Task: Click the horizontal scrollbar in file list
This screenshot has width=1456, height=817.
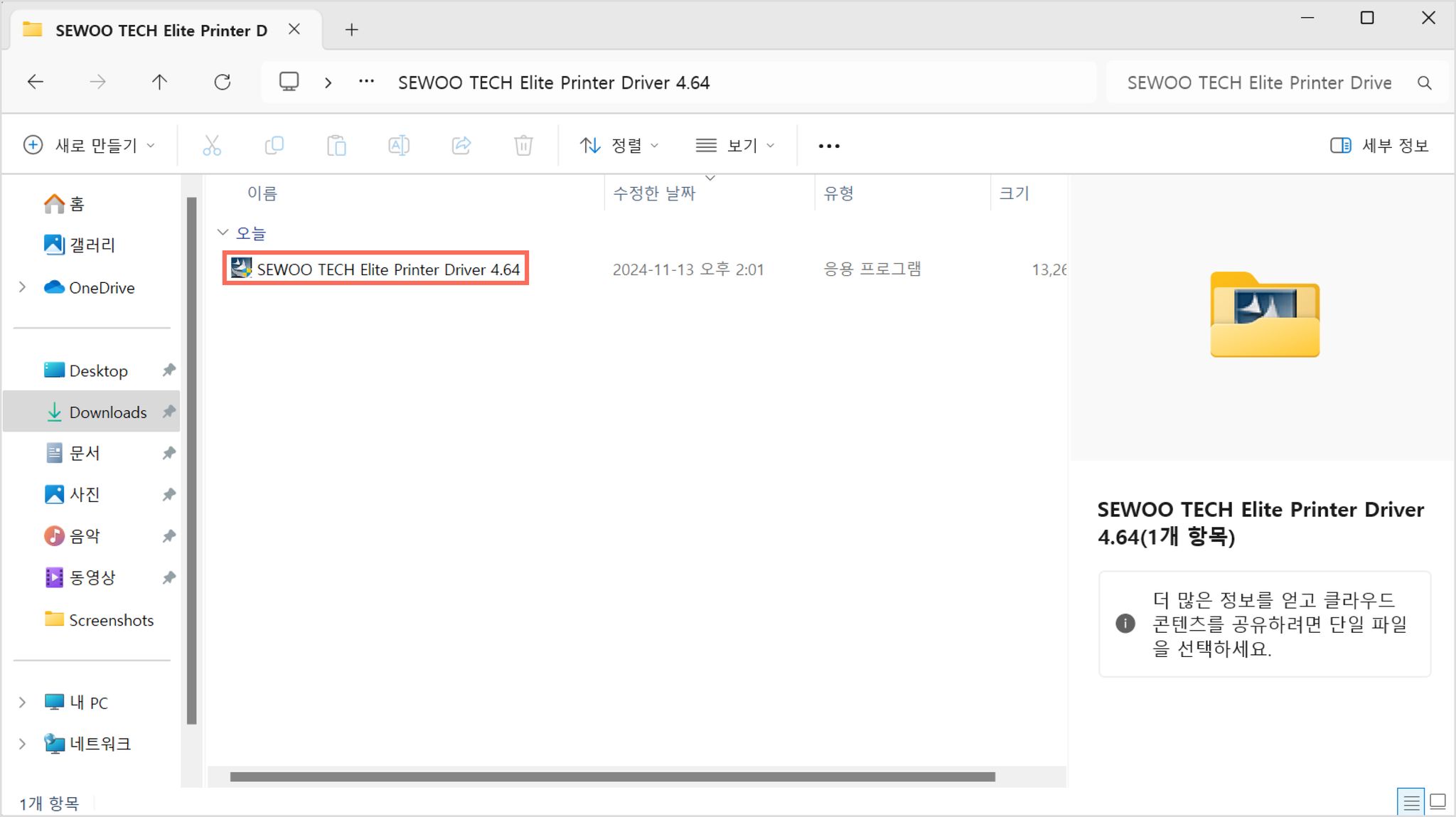Action: click(612, 776)
